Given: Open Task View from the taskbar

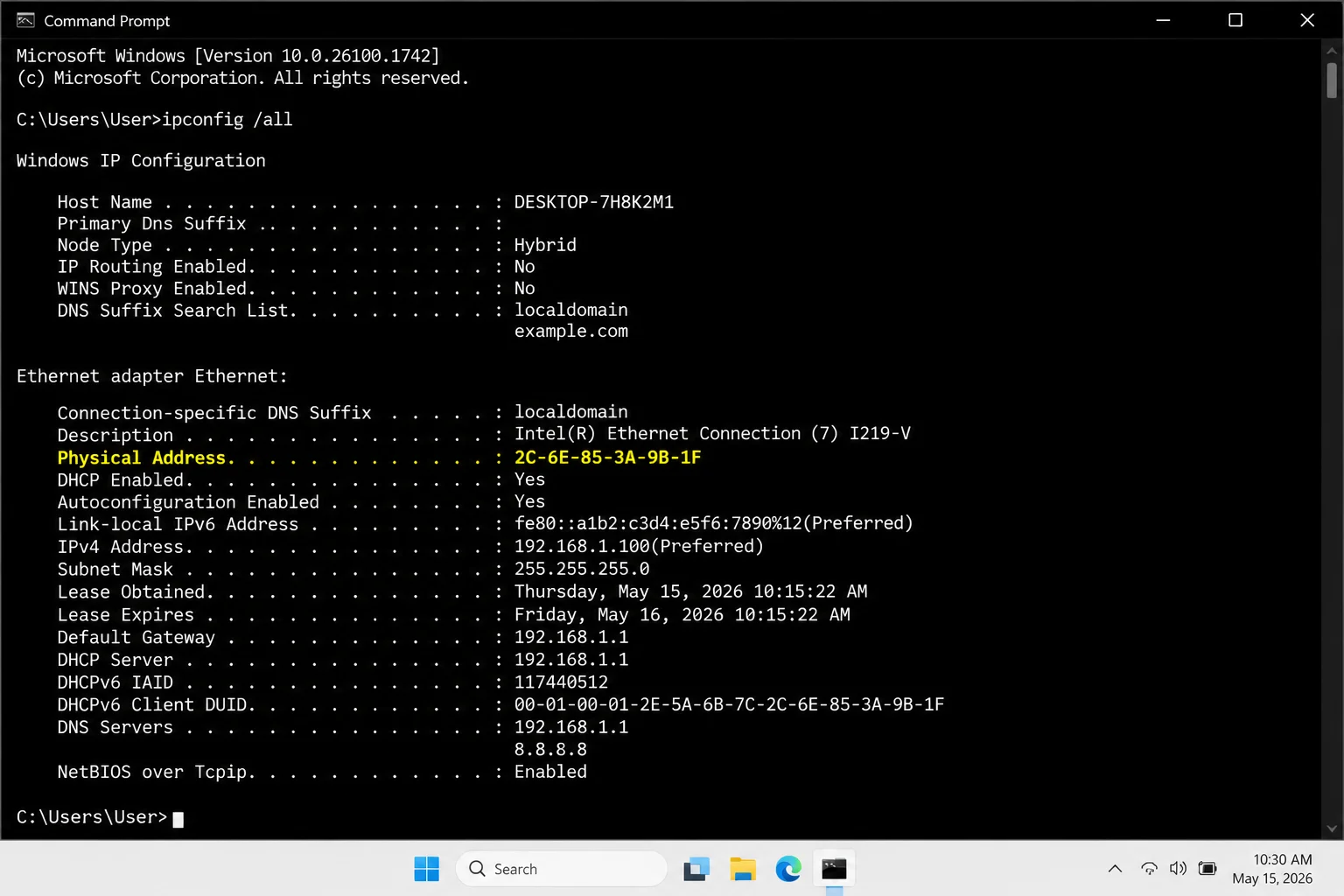Looking at the screenshot, I should [696, 869].
